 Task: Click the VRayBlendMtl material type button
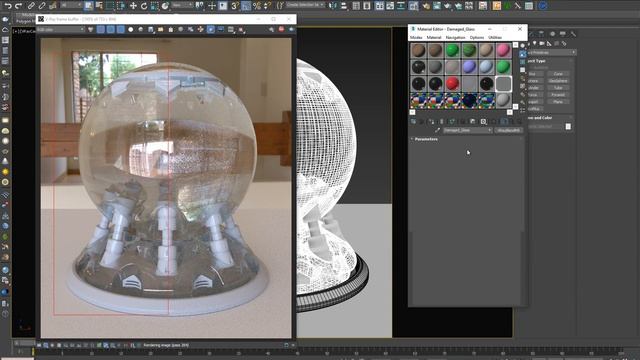pyautogui.click(x=509, y=130)
